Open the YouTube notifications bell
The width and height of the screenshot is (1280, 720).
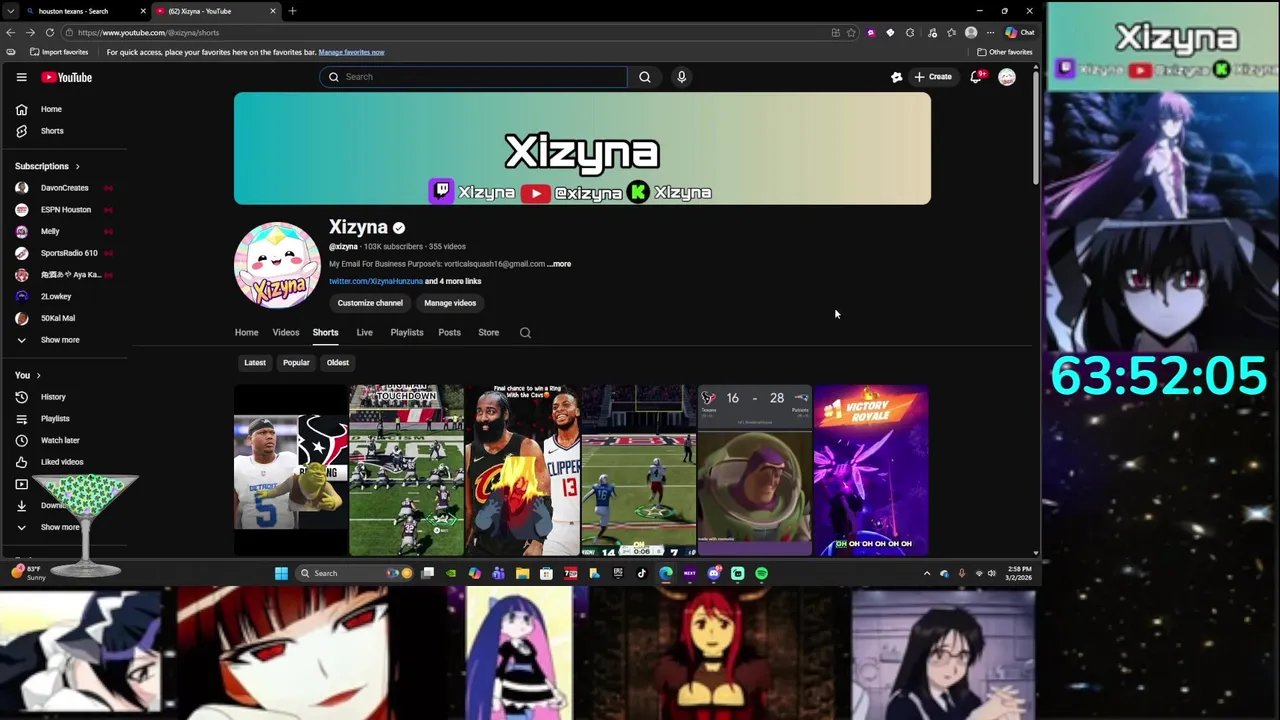click(x=976, y=77)
